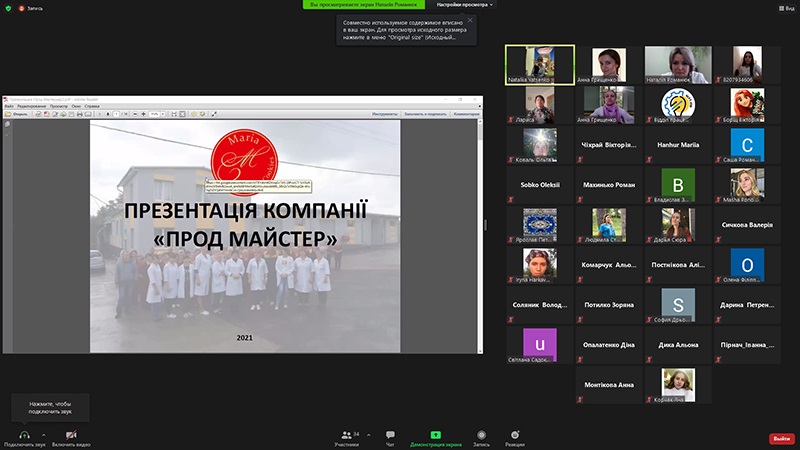Click the Connect Audio tooltip popup
Screen dimensions: 800x450
coord(50,406)
